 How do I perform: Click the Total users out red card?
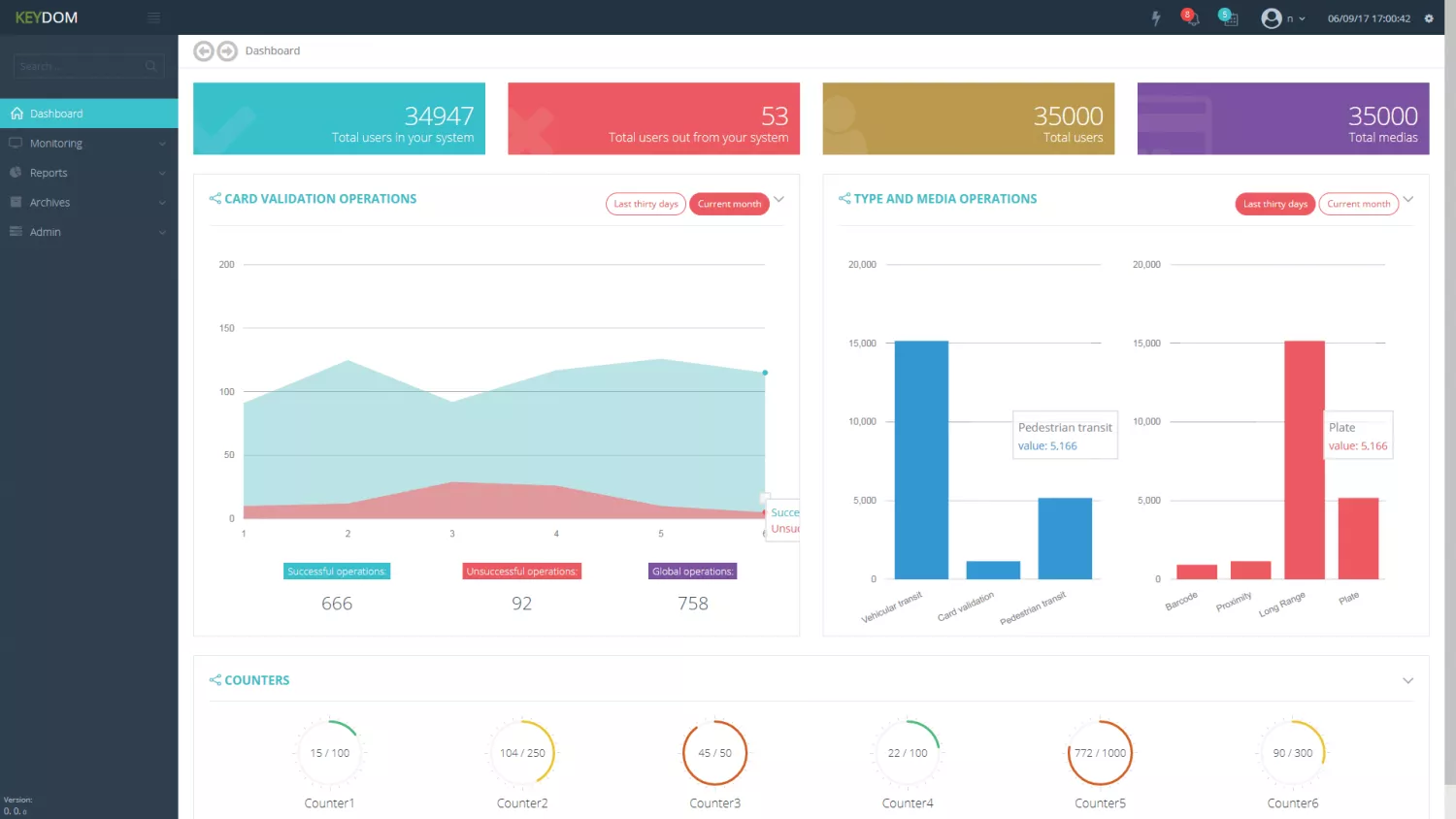tap(653, 118)
